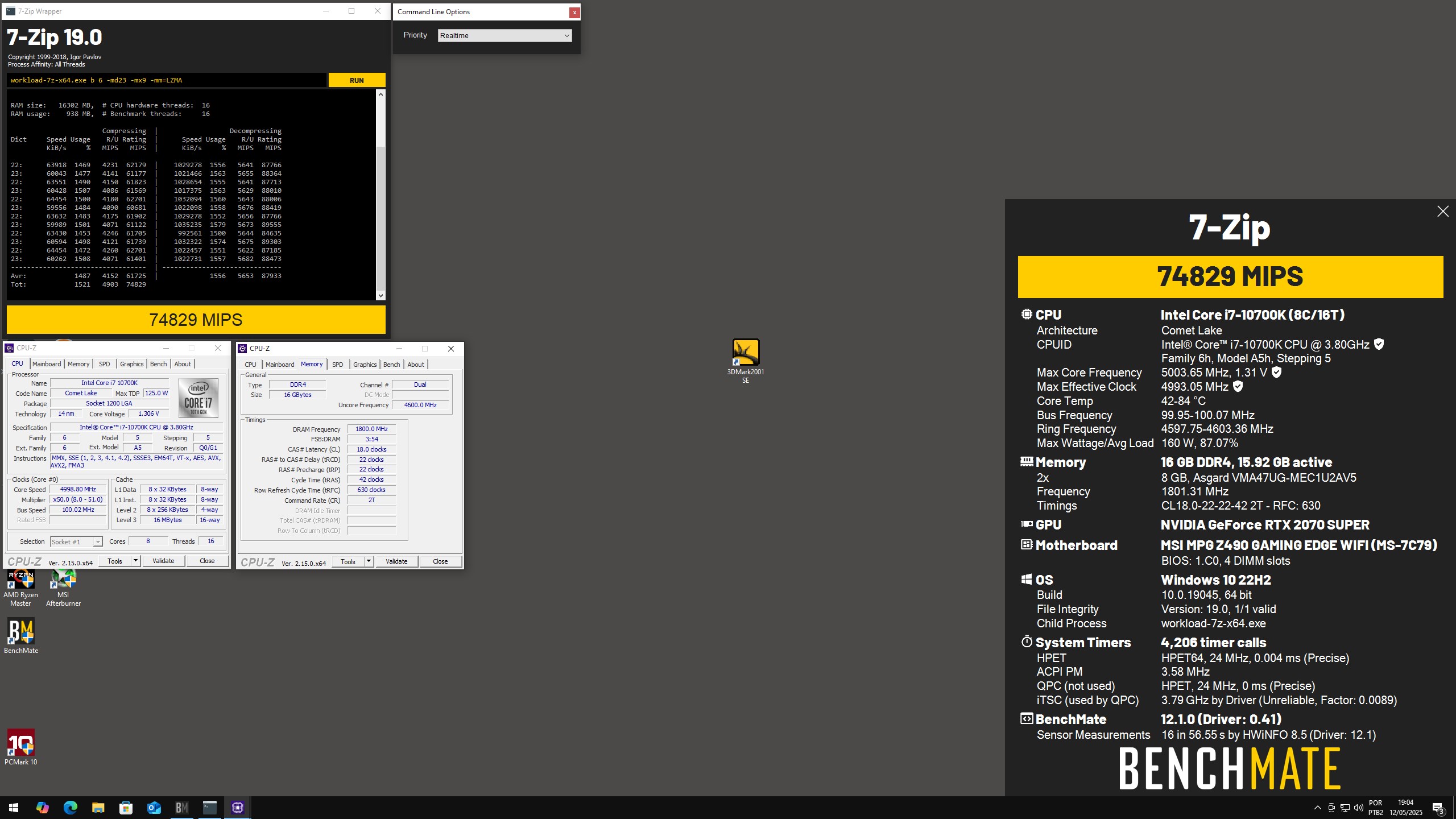Click the CPUID verified shield icon

pos(1379,344)
